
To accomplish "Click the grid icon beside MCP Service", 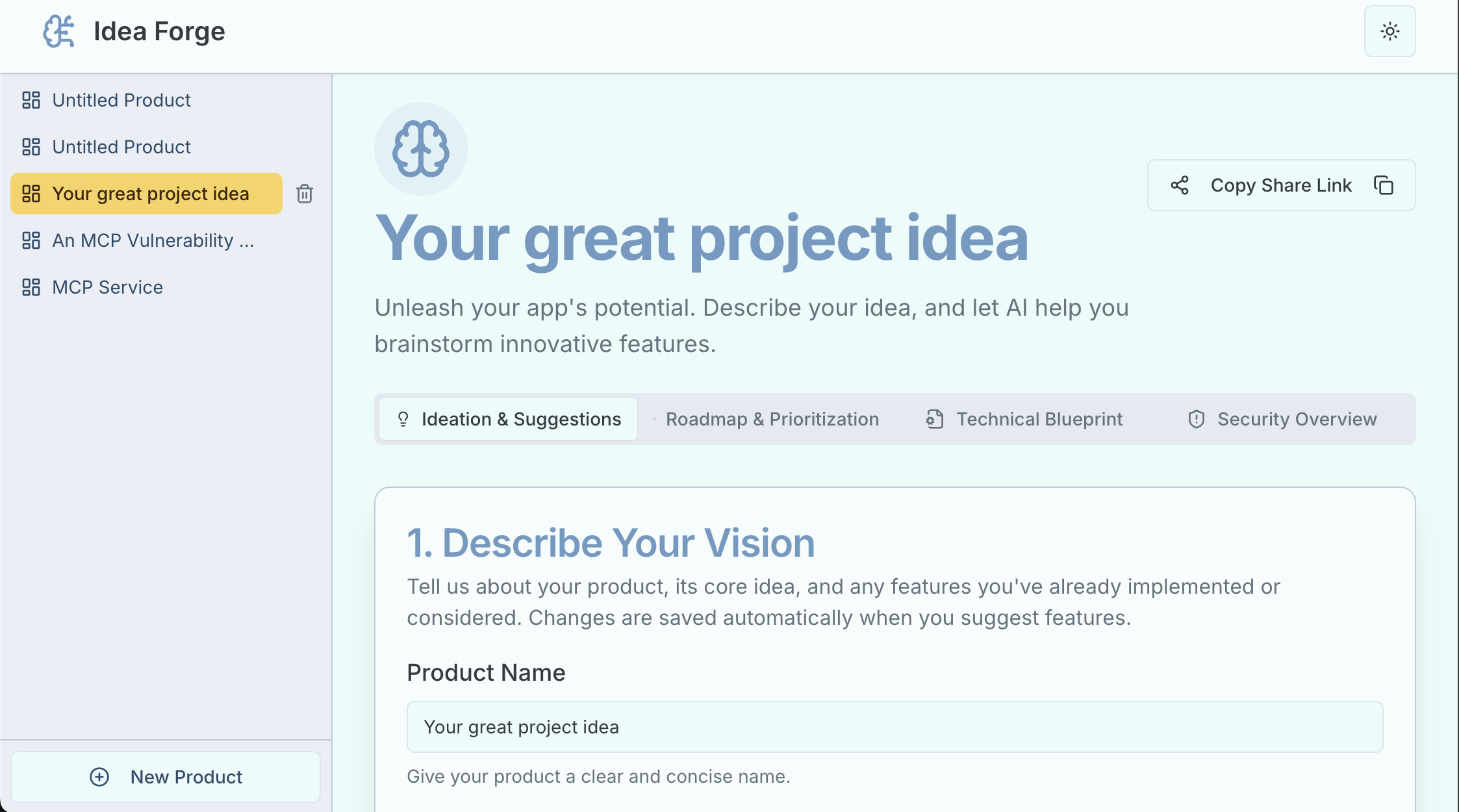I will [x=31, y=286].
